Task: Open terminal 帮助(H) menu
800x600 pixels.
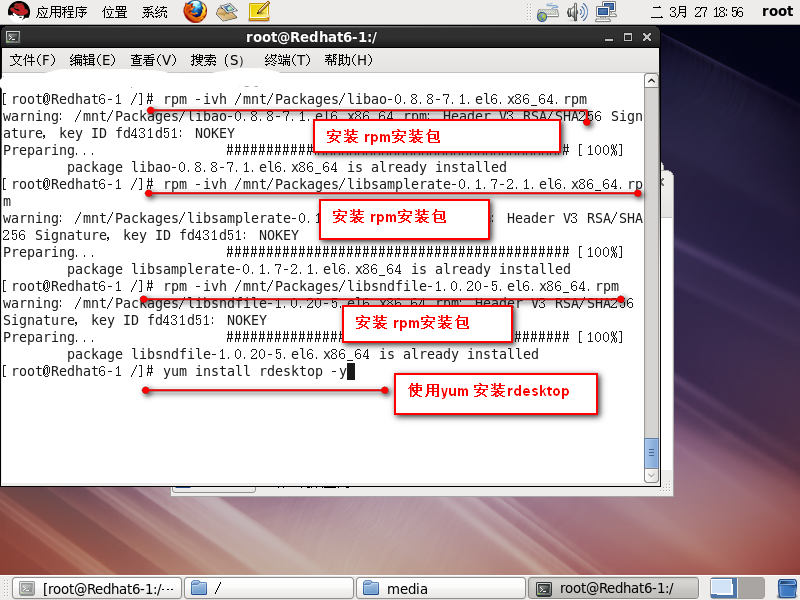Action: pyautogui.click(x=348, y=60)
